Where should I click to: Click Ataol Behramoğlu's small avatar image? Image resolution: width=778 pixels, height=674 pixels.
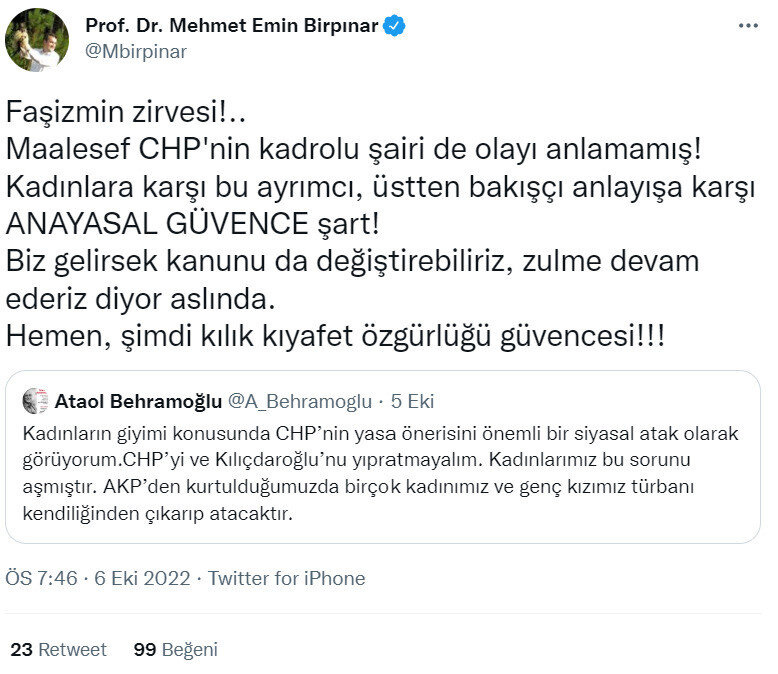coord(35,401)
